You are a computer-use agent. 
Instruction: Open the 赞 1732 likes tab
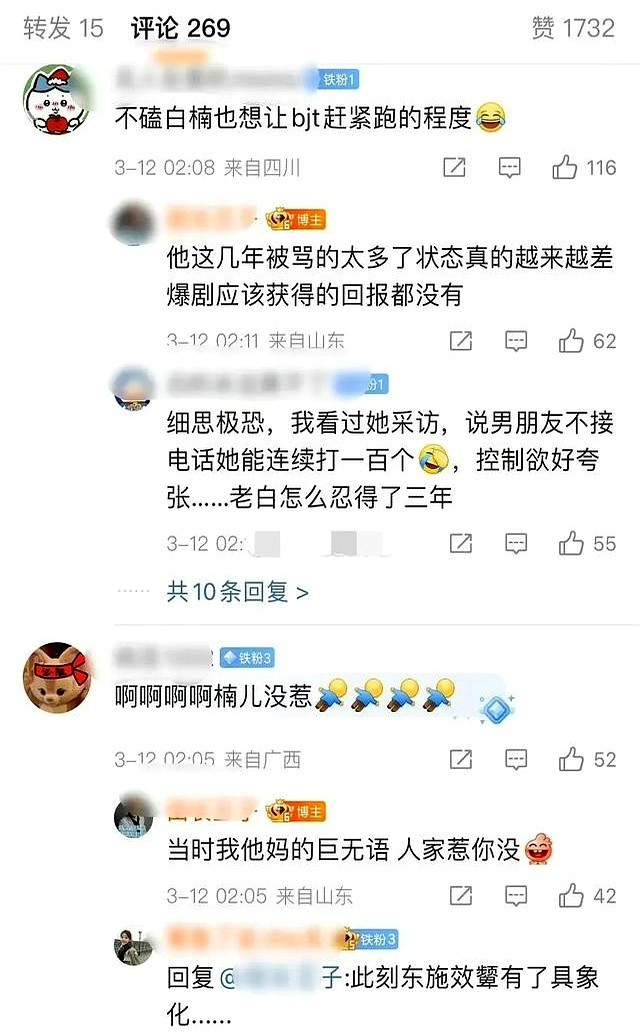[573, 28]
